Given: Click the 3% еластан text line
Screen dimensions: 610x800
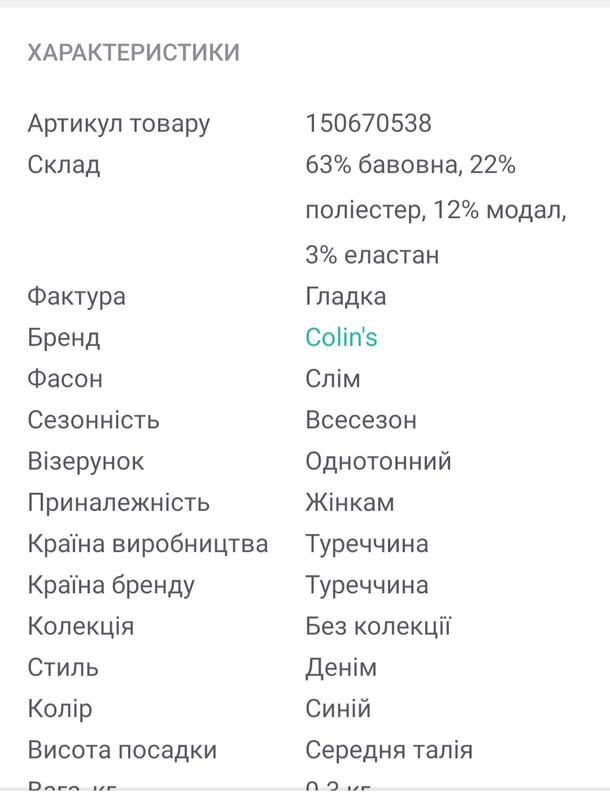Looking at the screenshot, I should 372,255.
